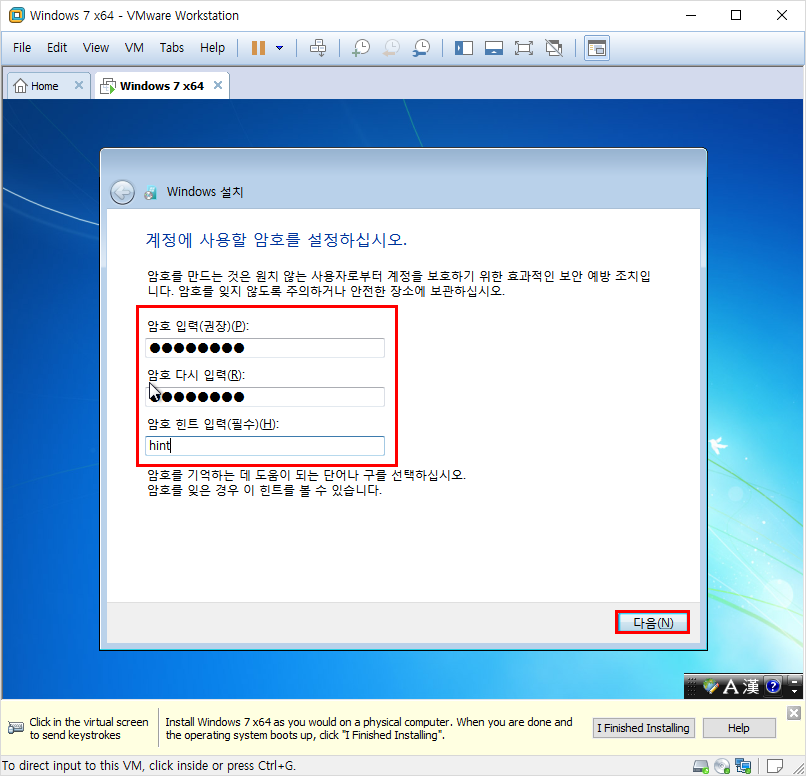Screen dimensions: 806x776
Task: Dismiss the install hint bar
Action: [794, 713]
